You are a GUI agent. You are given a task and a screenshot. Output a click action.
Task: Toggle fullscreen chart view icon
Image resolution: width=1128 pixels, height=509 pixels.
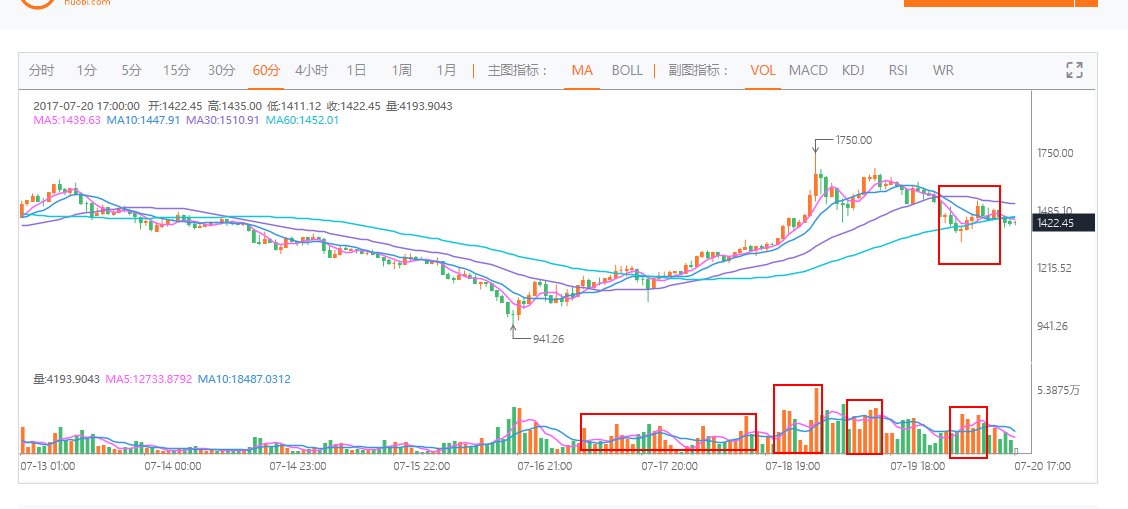pyautogui.click(x=1074, y=70)
